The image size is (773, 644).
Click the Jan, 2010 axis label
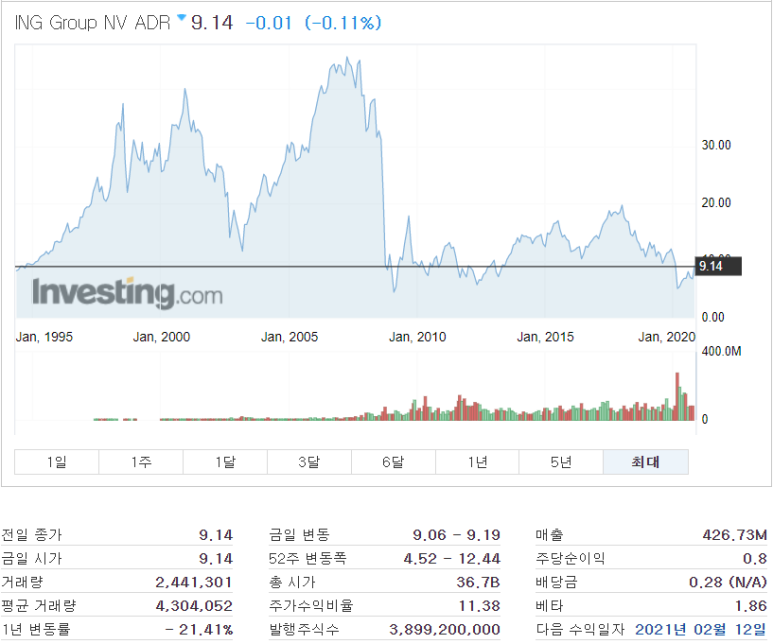point(418,337)
